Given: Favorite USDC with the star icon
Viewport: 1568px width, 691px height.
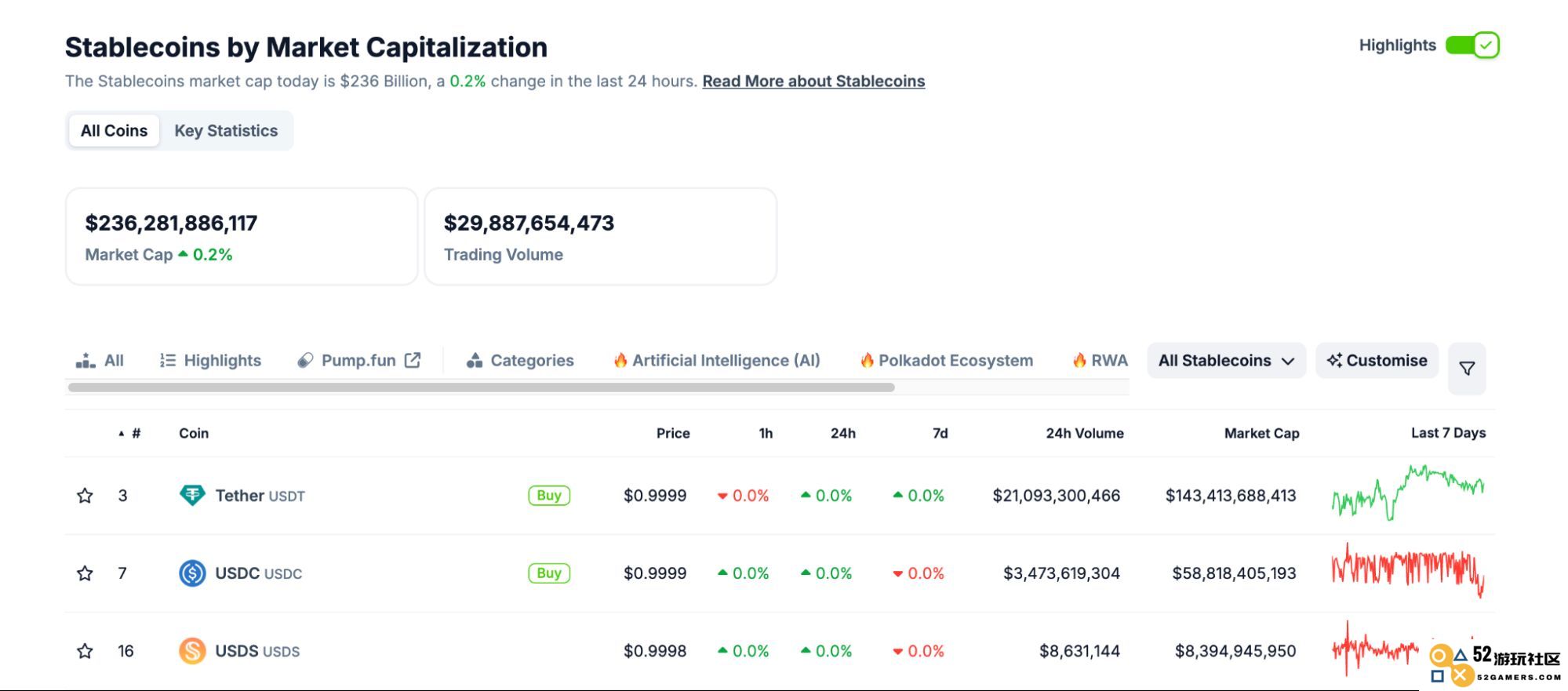Looking at the screenshot, I should pos(85,573).
